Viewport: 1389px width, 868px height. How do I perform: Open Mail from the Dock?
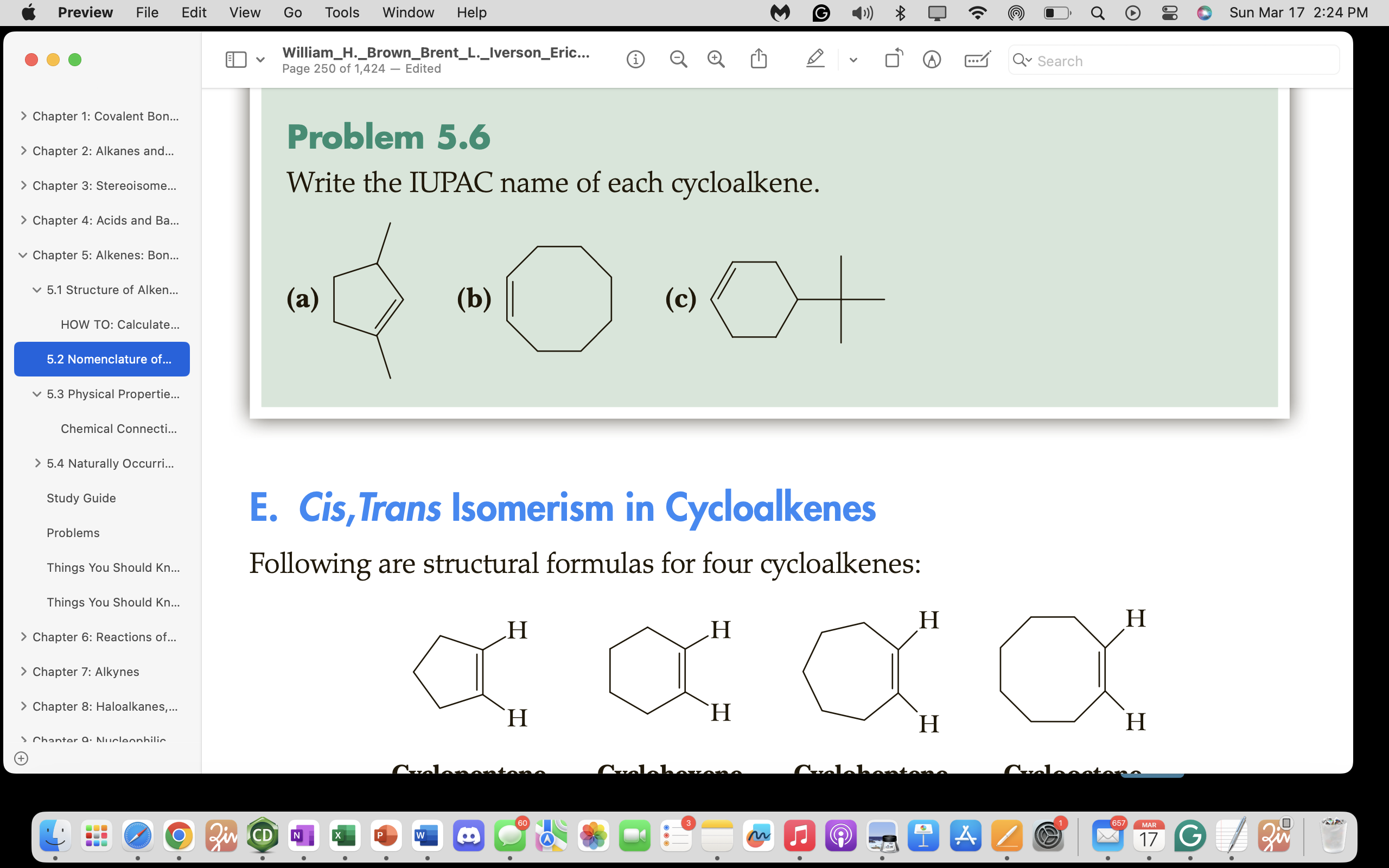pos(1108,837)
